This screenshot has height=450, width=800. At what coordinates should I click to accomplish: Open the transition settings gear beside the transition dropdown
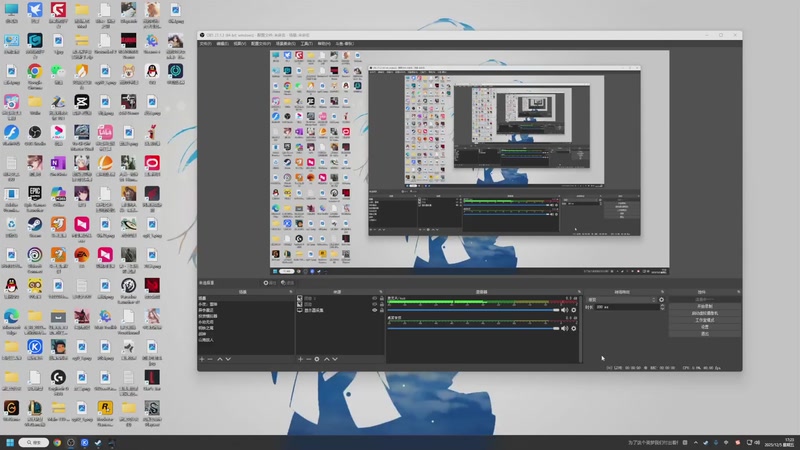[662, 300]
